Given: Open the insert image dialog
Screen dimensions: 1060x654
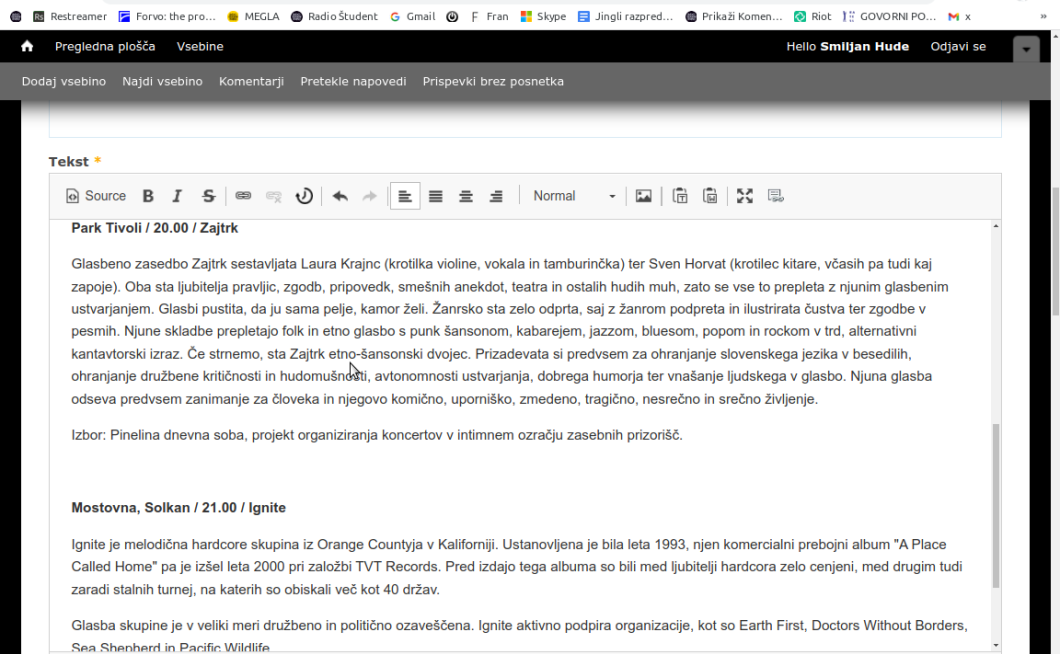Looking at the screenshot, I should click(x=644, y=196).
